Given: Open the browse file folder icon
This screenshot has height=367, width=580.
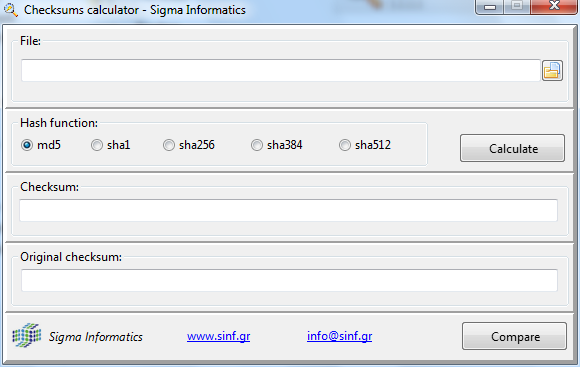Looking at the screenshot, I should click(x=552, y=70).
